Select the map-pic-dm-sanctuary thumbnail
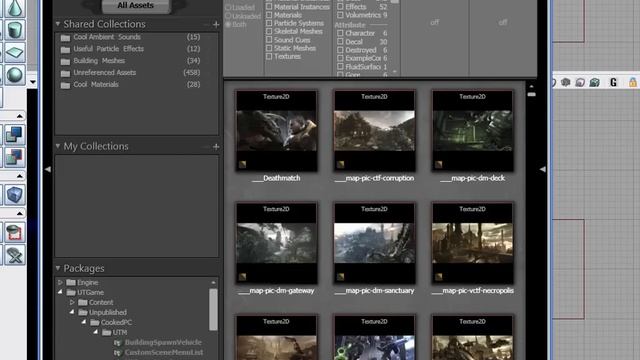 pyautogui.click(x=374, y=243)
